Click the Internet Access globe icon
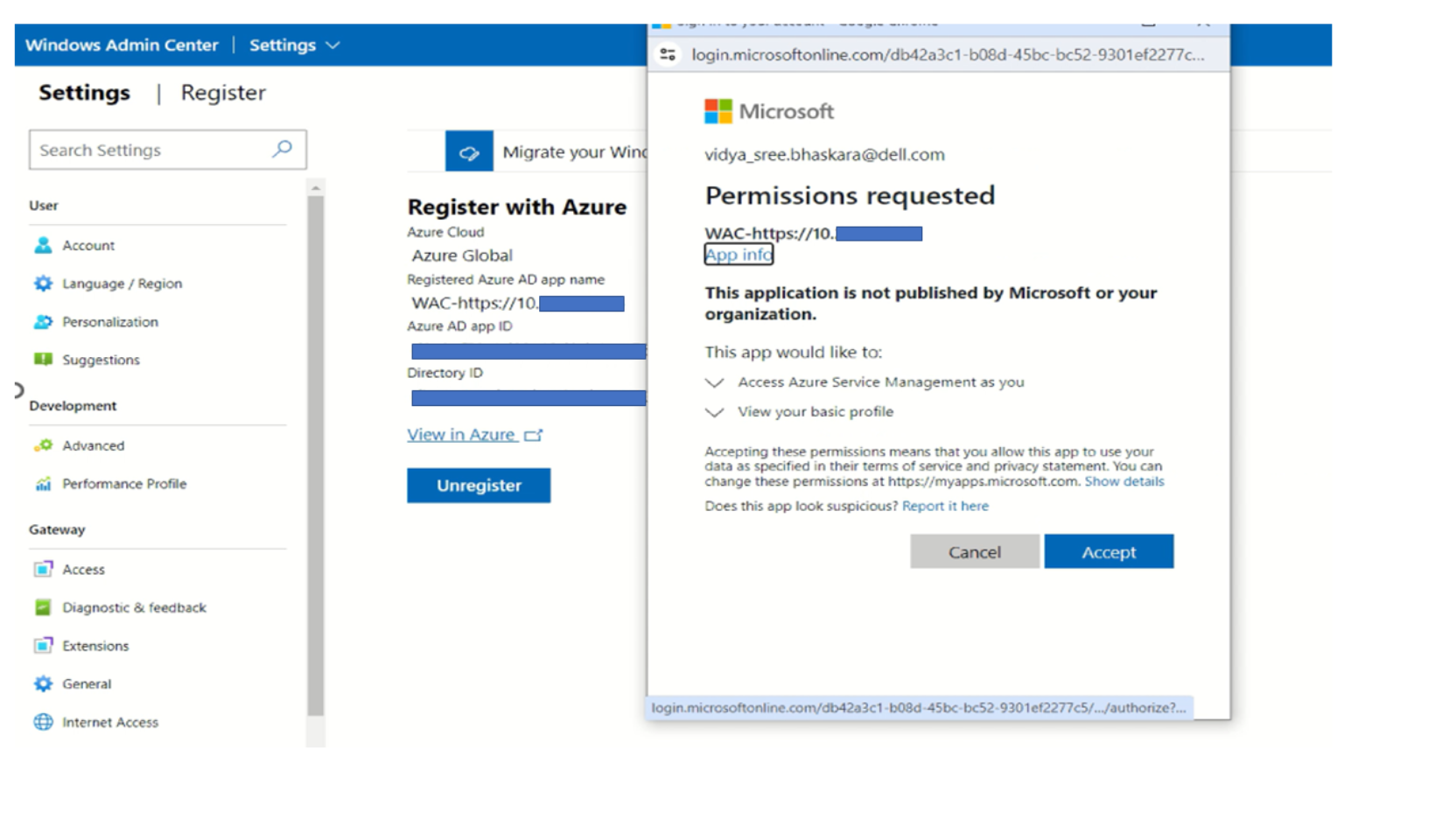The image size is (1456, 820). (x=43, y=722)
